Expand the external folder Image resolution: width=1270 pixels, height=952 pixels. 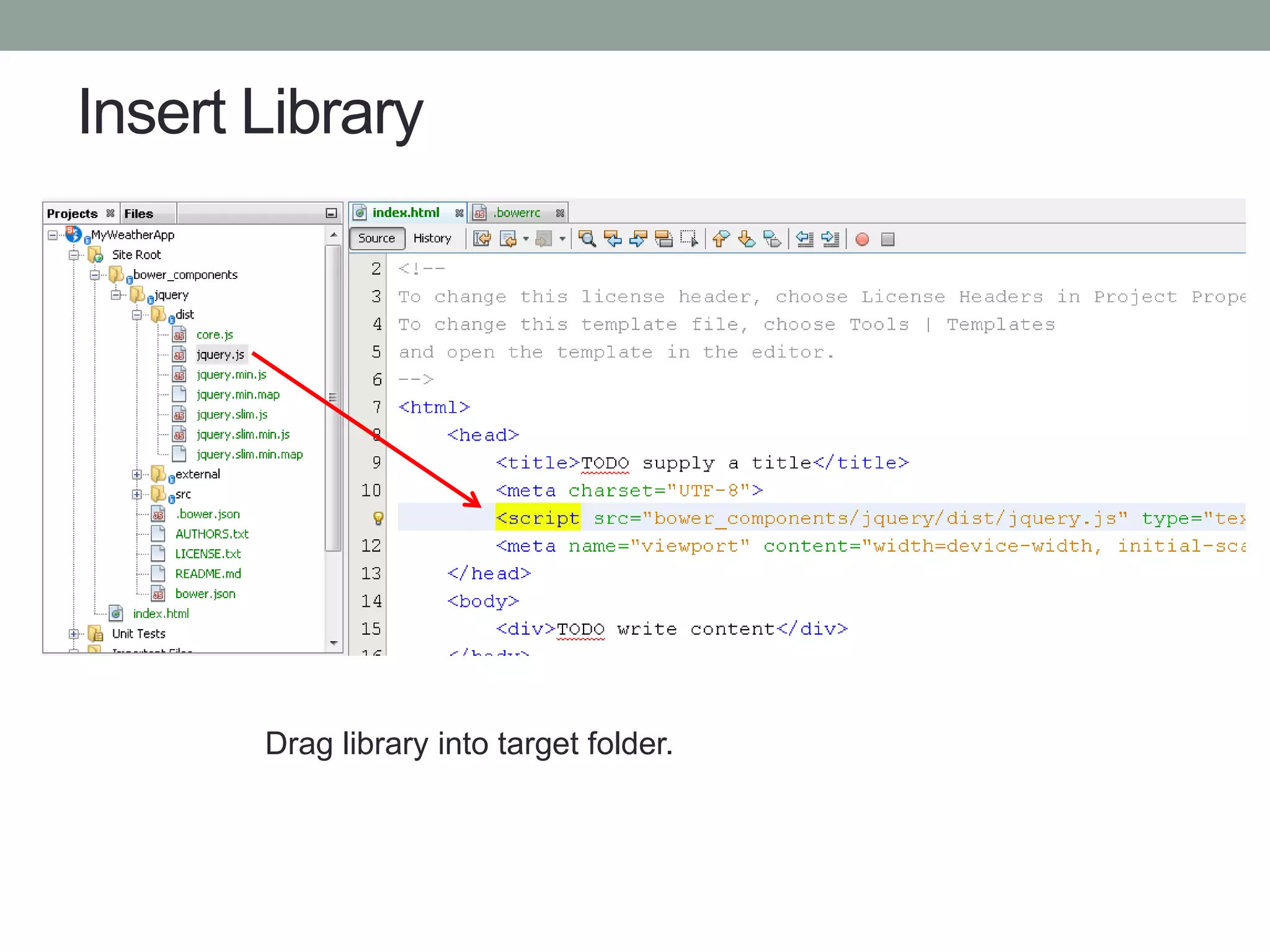pos(137,474)
